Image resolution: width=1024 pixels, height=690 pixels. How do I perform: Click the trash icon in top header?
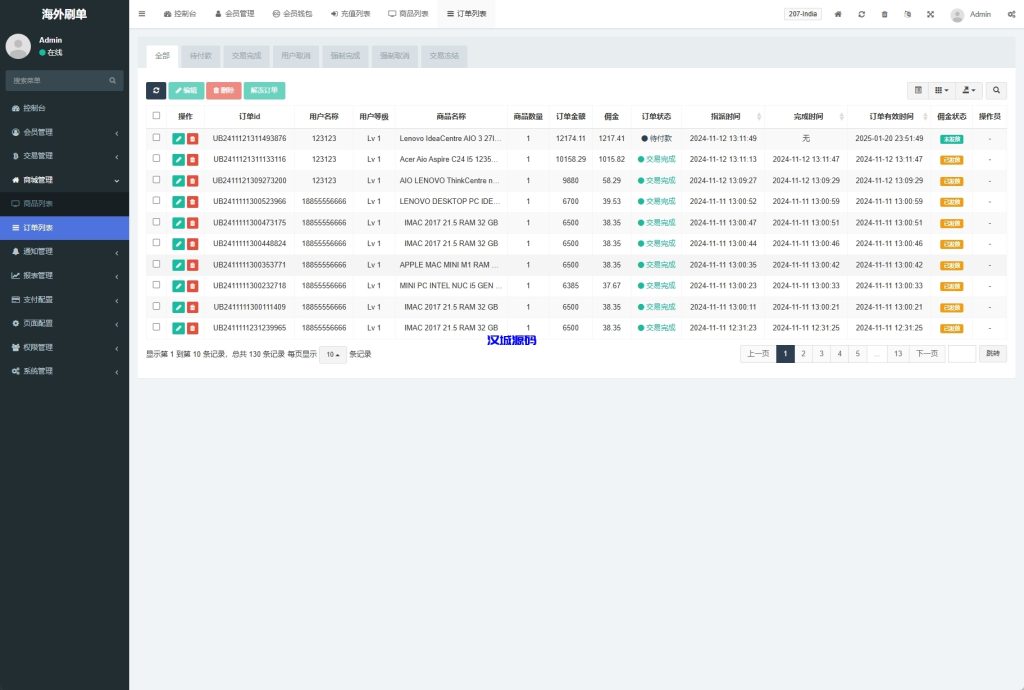pyautogui.click(x=884, y=14)
